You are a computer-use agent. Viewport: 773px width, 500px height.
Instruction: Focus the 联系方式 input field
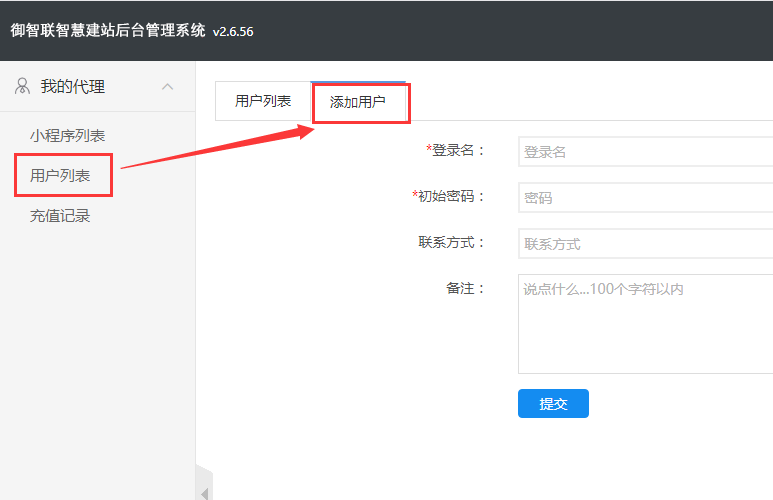pyautogui.click(x=645, y=243)
